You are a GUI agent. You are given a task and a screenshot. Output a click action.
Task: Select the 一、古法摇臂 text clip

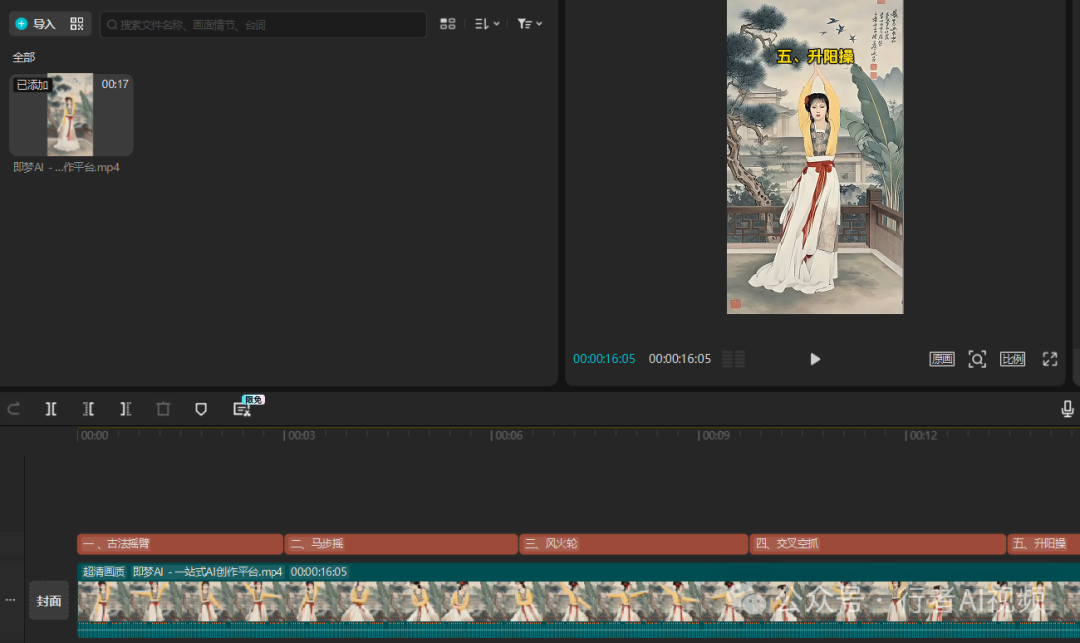[x=180, y=544]
